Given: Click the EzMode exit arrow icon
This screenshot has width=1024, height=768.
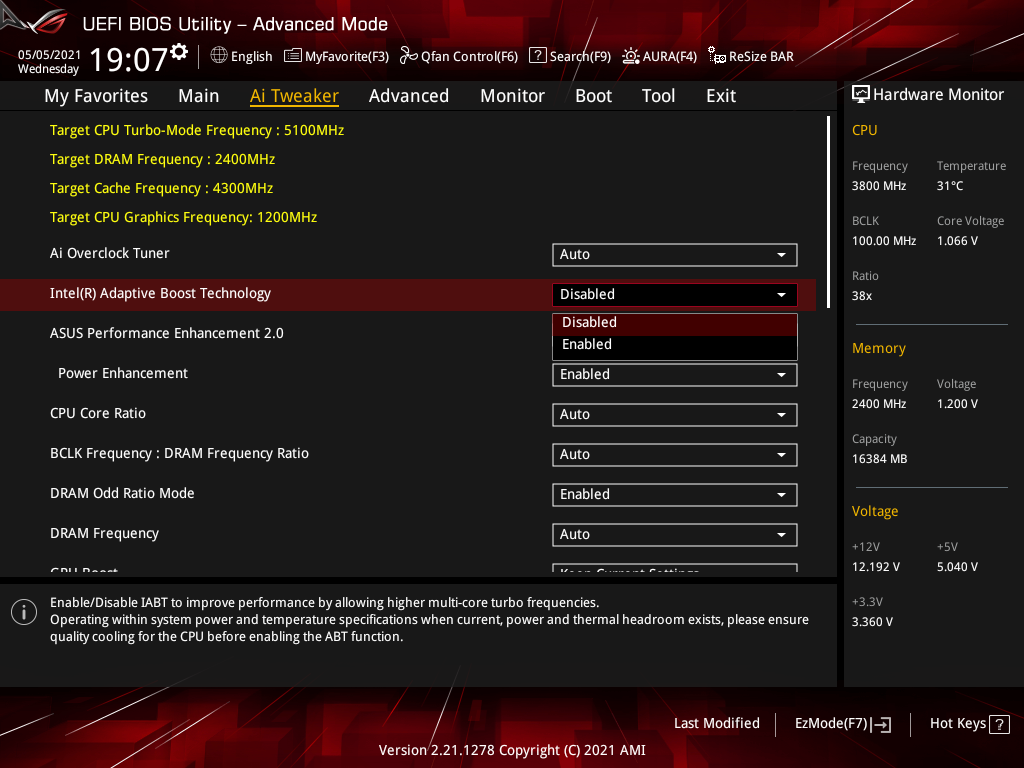Looking at the screenshot, I should point(881,724).
